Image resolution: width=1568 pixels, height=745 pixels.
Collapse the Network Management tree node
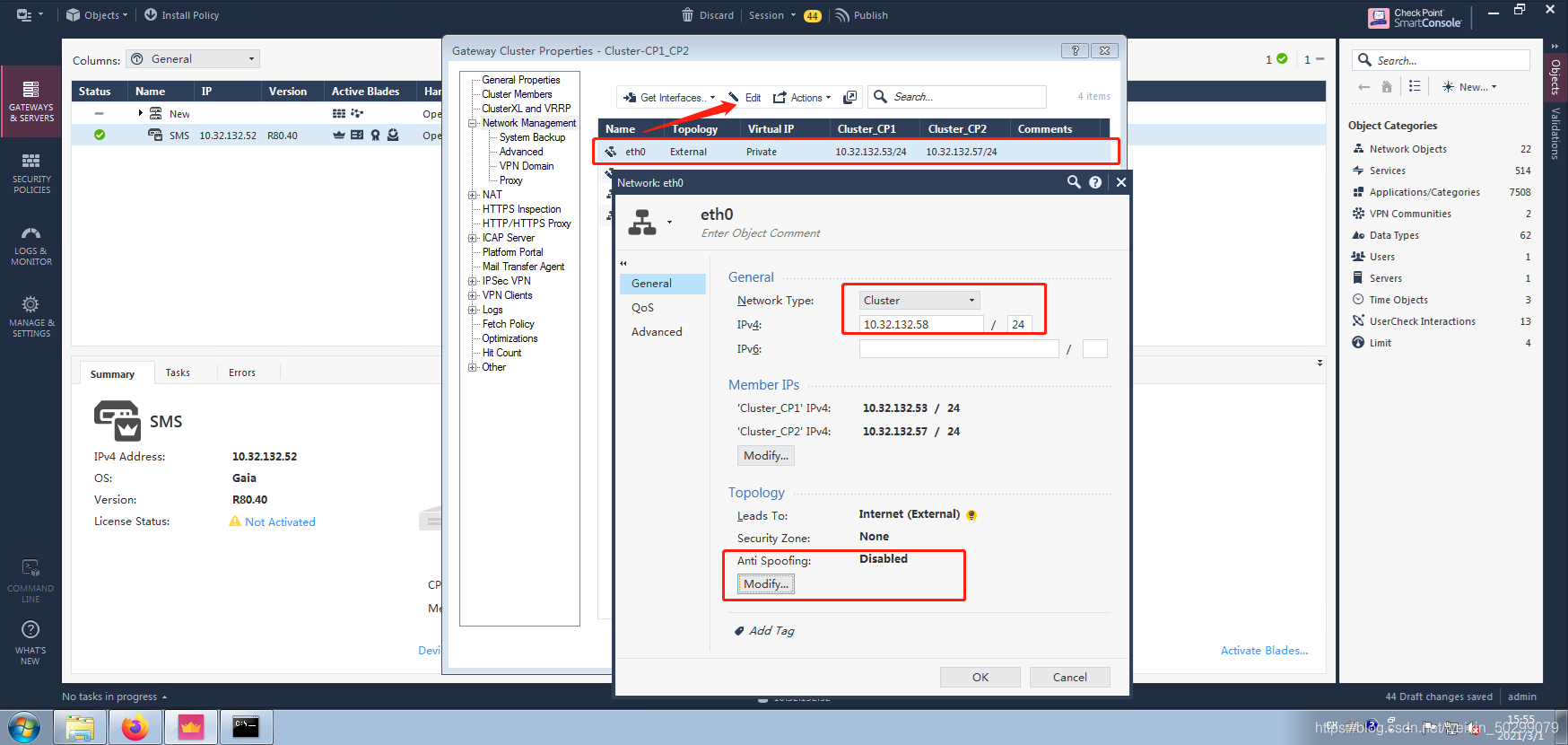point(472,123)
